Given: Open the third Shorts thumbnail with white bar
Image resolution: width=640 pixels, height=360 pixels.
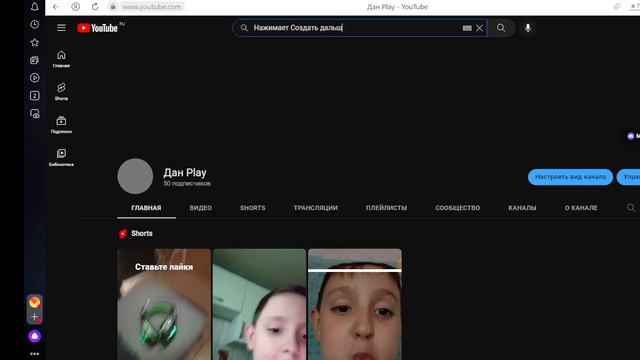Looking at the screenshot, I should pos(355,304).
